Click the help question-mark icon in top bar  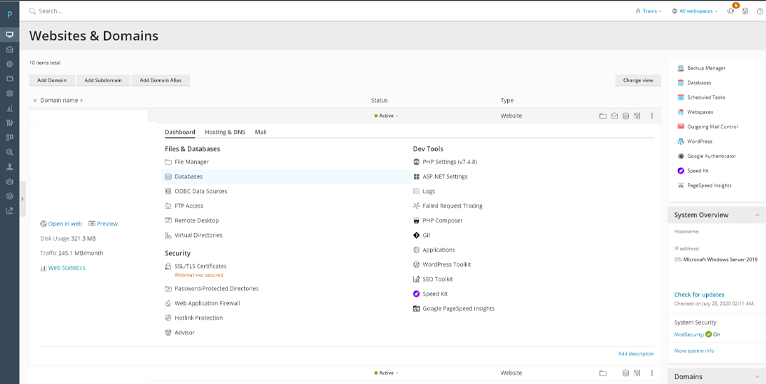point(760,11)
